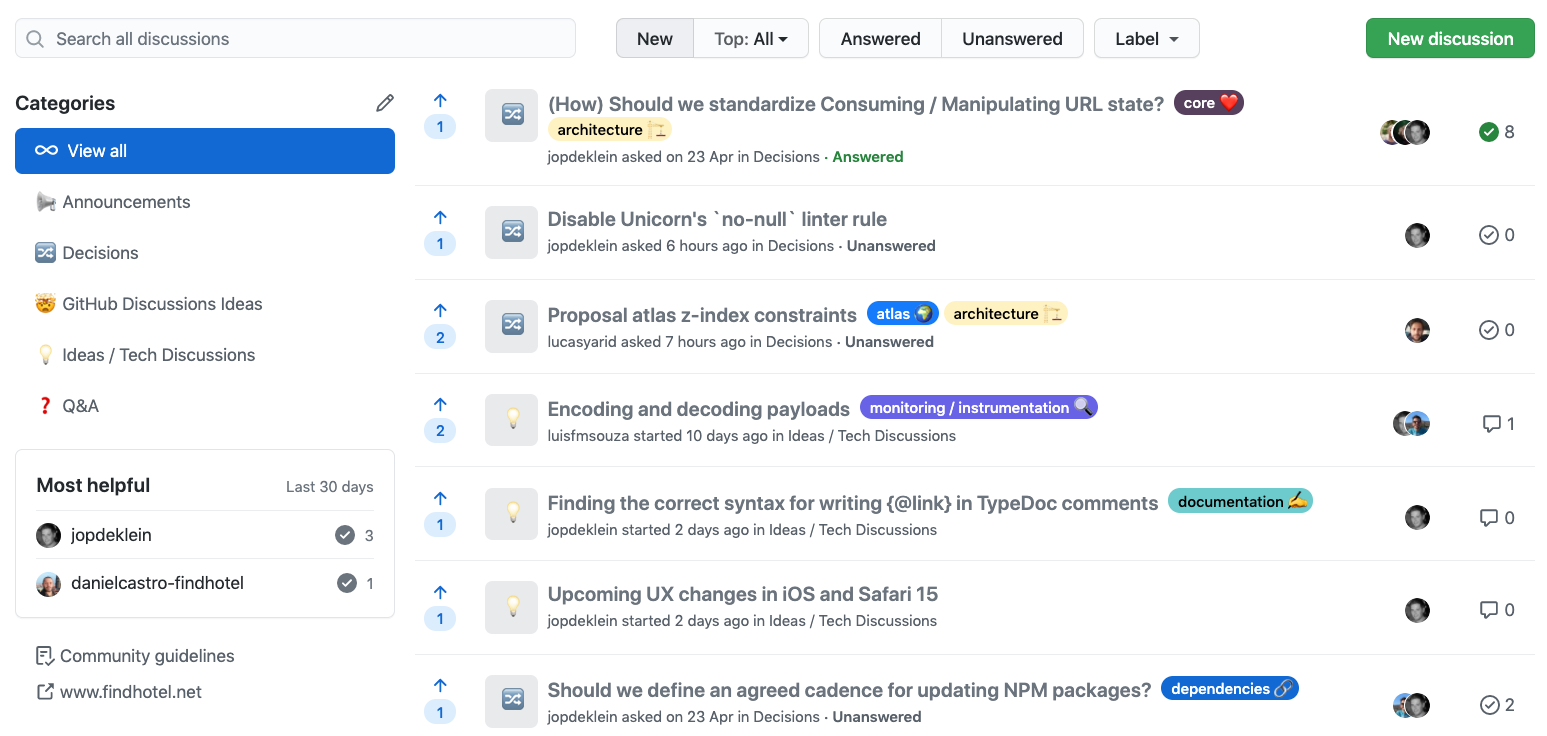This screenshot has width=1547, height=736.
Task: Click the lightbulb icon beside Upcoming UX changes
Action: (x=512, y=606)
